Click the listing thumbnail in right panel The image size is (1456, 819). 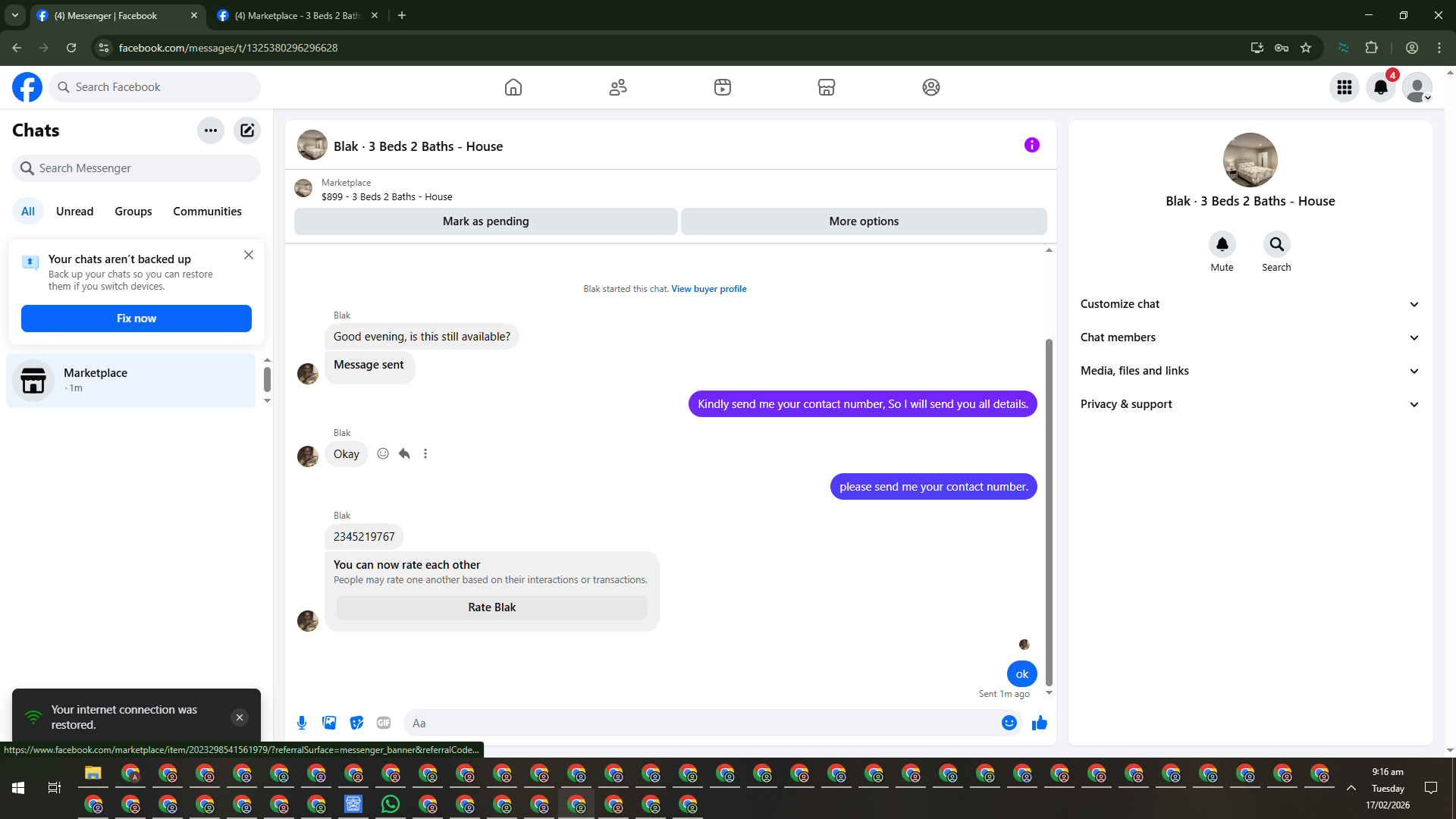[x=1250, y=160]
